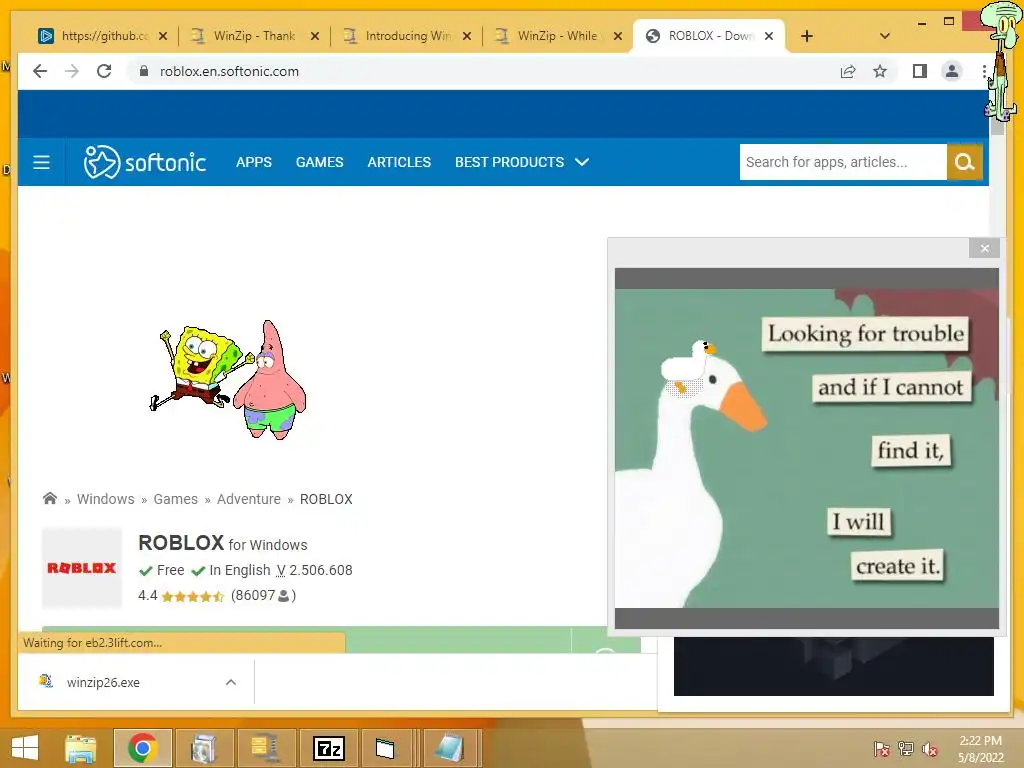Click the version V 2.506.608 text
1024x768 pixels.
coord(314,570)
